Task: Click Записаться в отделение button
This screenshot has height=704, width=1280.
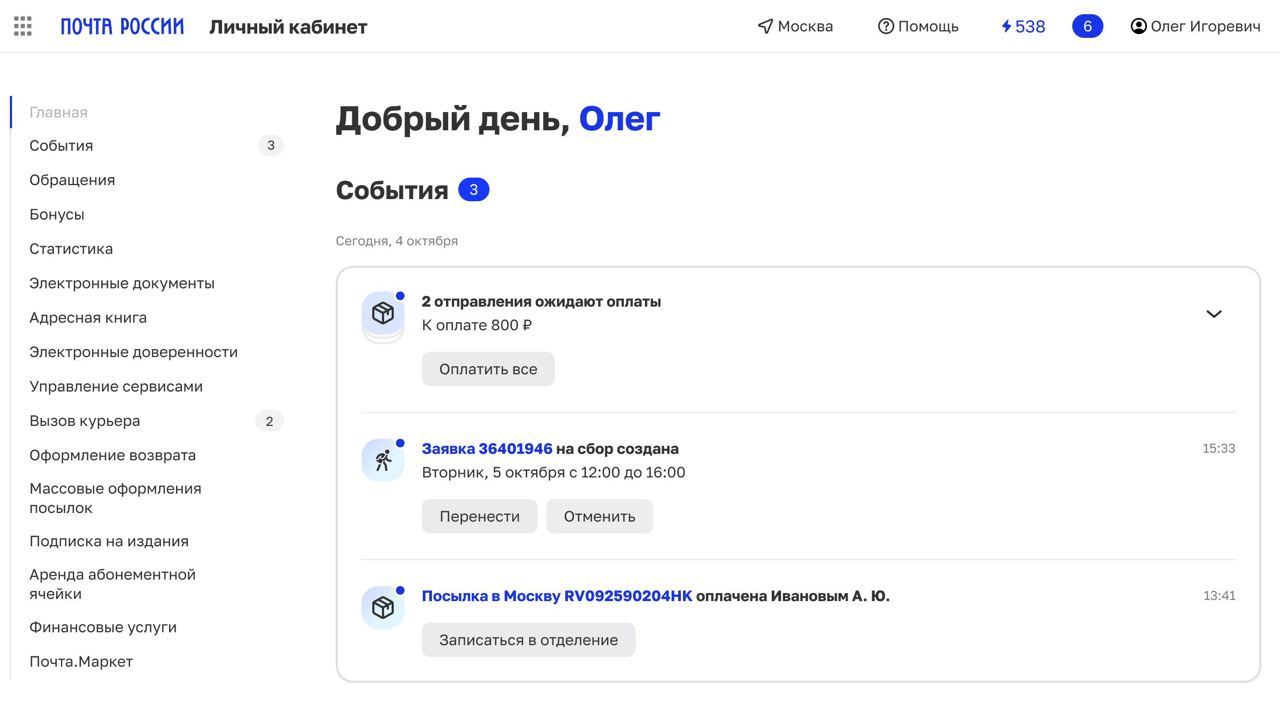Action: coord(528,640)
